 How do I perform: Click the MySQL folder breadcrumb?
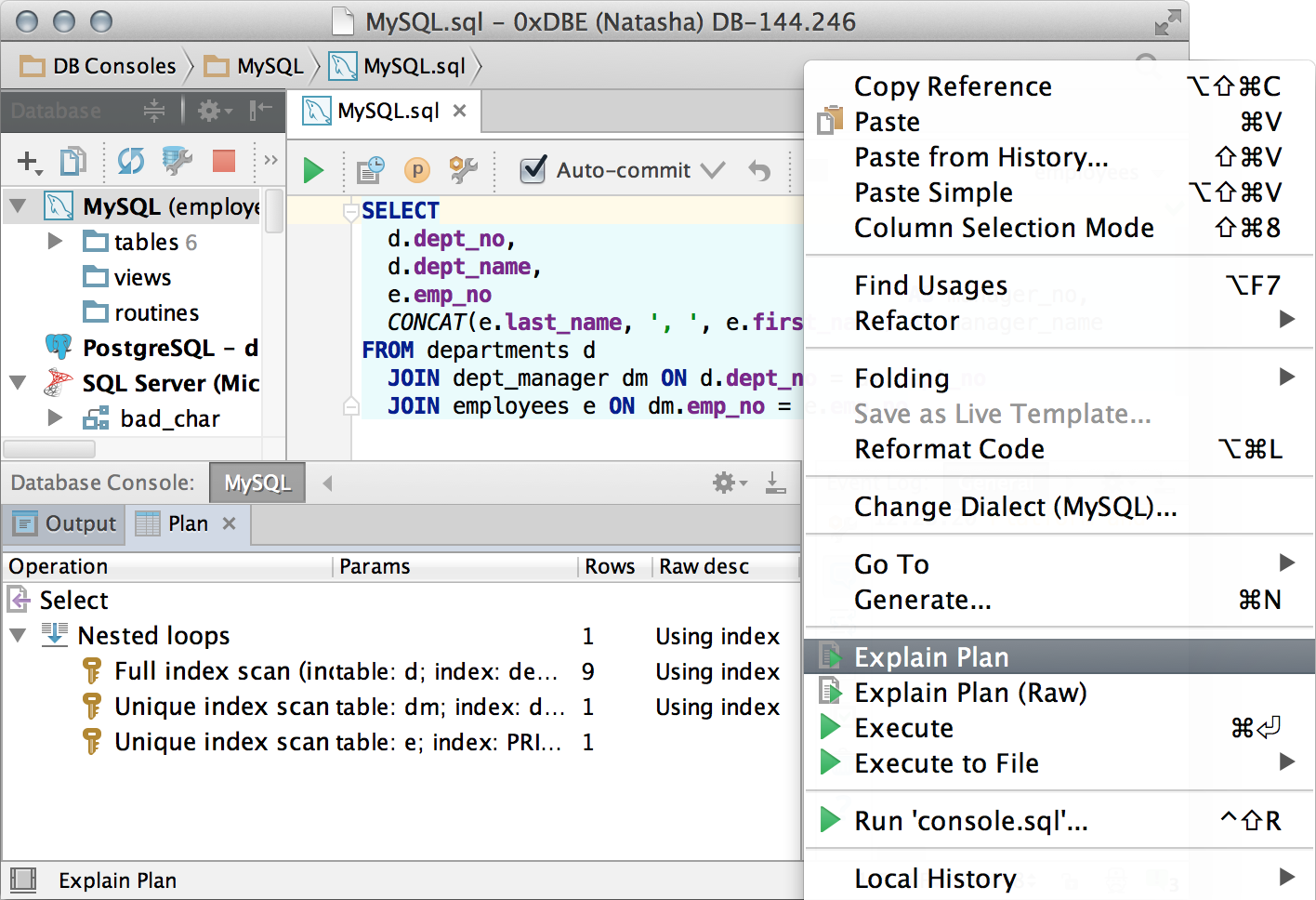click(x=255, y=66)
